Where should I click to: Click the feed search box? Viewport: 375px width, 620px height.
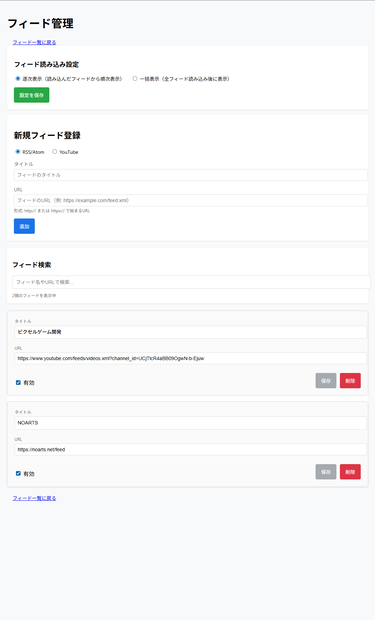pos(191,282)
